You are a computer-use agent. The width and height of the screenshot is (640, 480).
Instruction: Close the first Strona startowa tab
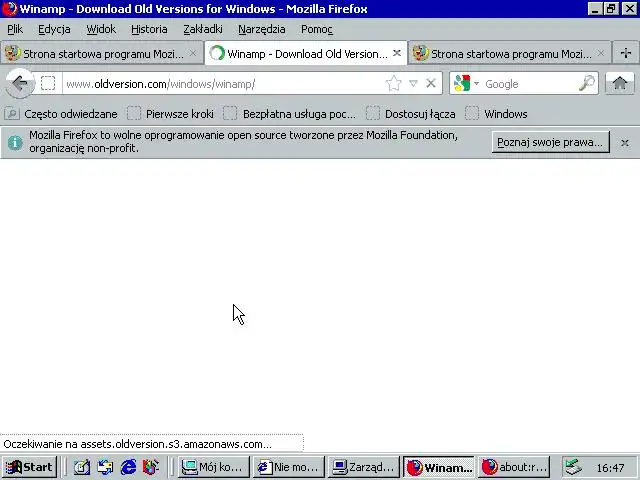[193, 53]
